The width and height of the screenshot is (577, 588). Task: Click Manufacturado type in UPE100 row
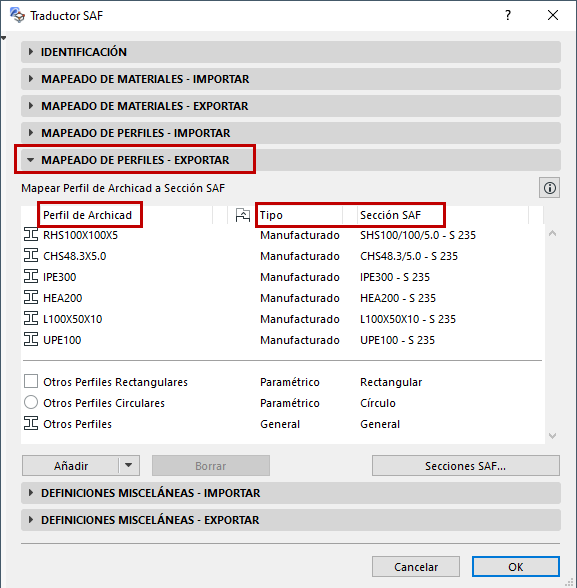click(300, 340)
